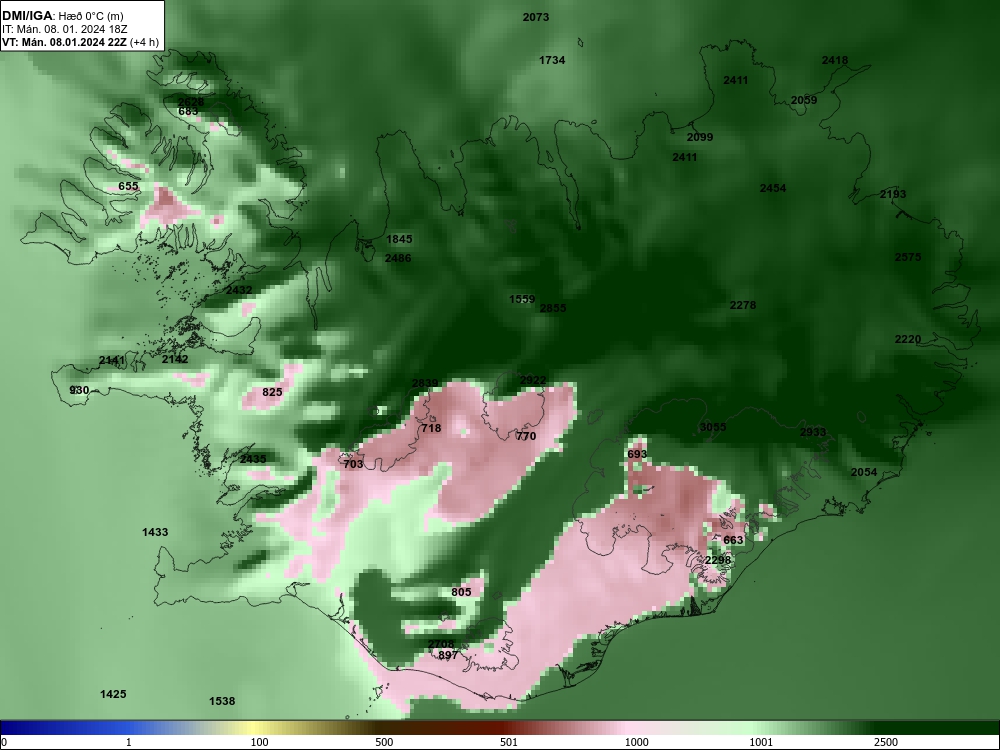The width and height of the screenshot is (1000, 750).
Task: Click the 1845 height value
Action: (399, 239)
